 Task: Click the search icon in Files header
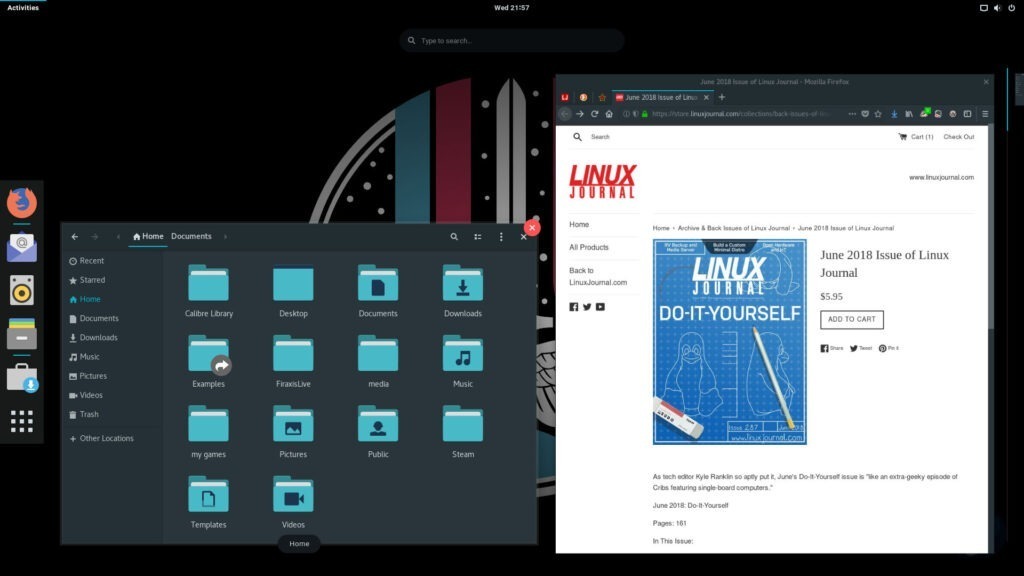point(454,237)
